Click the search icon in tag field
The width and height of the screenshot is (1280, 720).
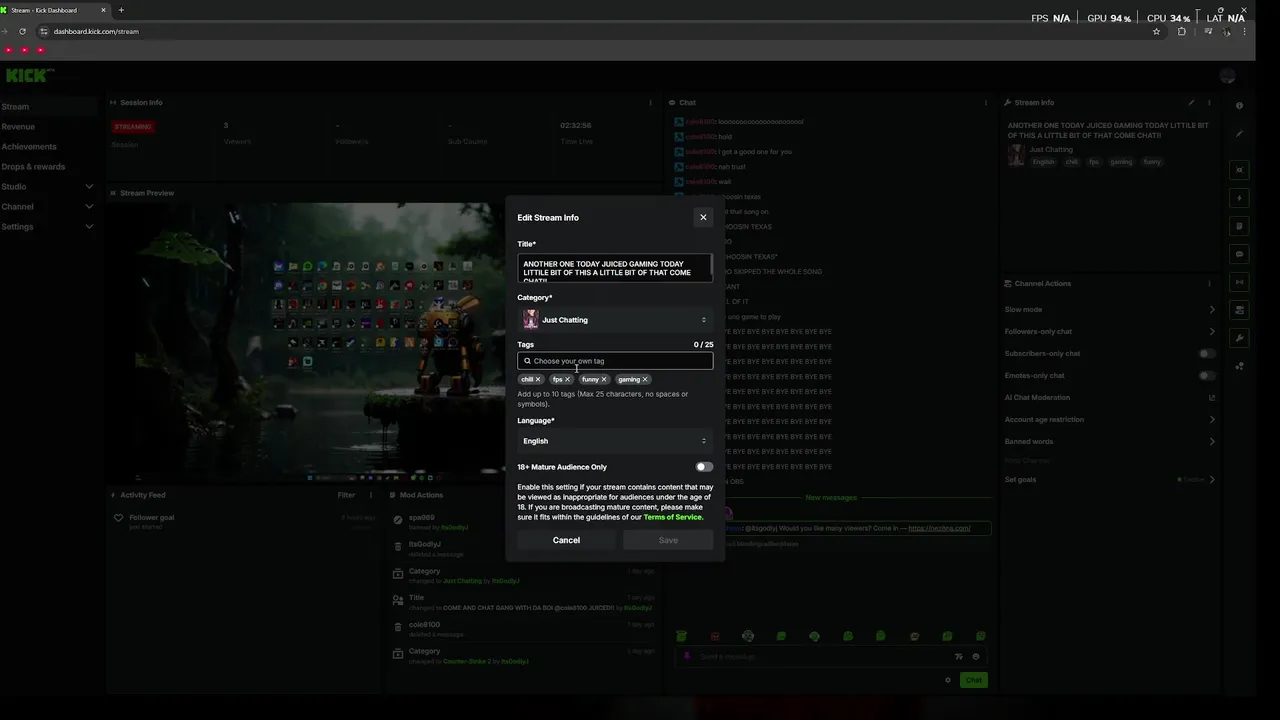pos(527,361)
